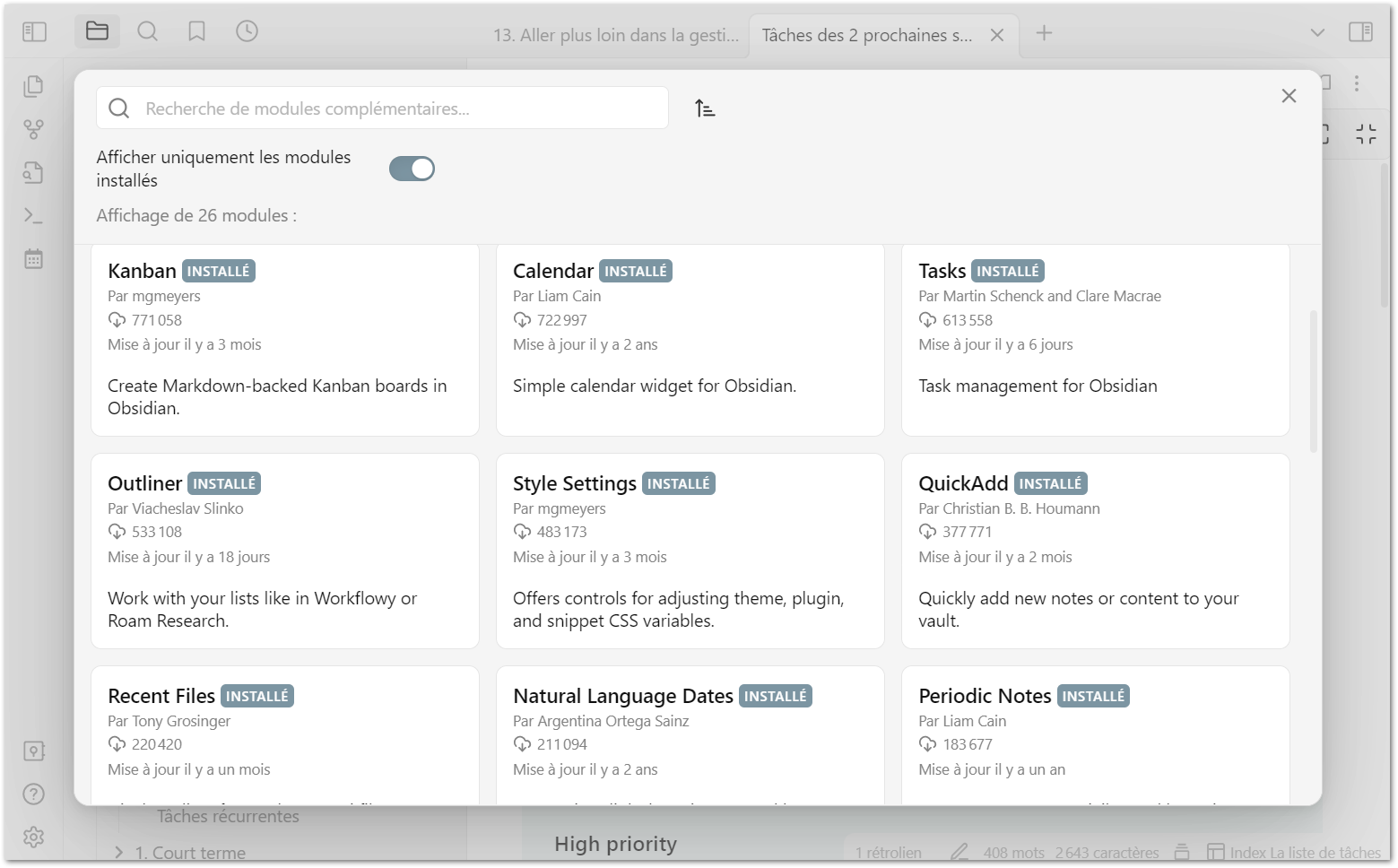1398x868 pixels.
Task: Toggle the right sidebar panel
Action: click(x=1360, y=32)
